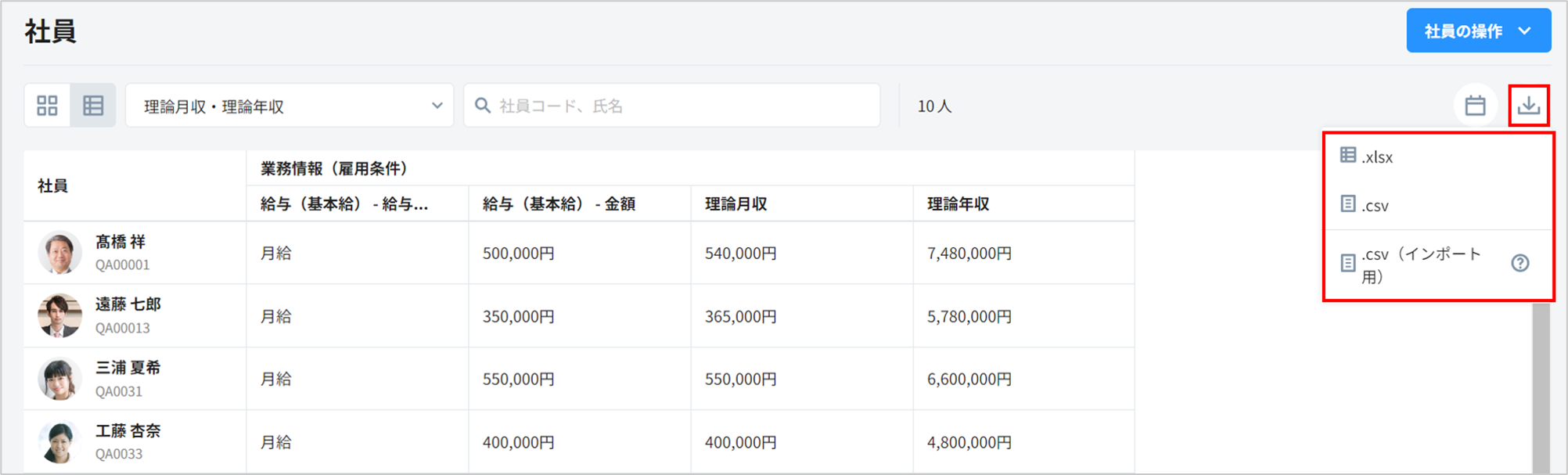Viewport: 1568px width, 475px height.
Task: Switch to card grid view
Action: [x=48, y=106]
